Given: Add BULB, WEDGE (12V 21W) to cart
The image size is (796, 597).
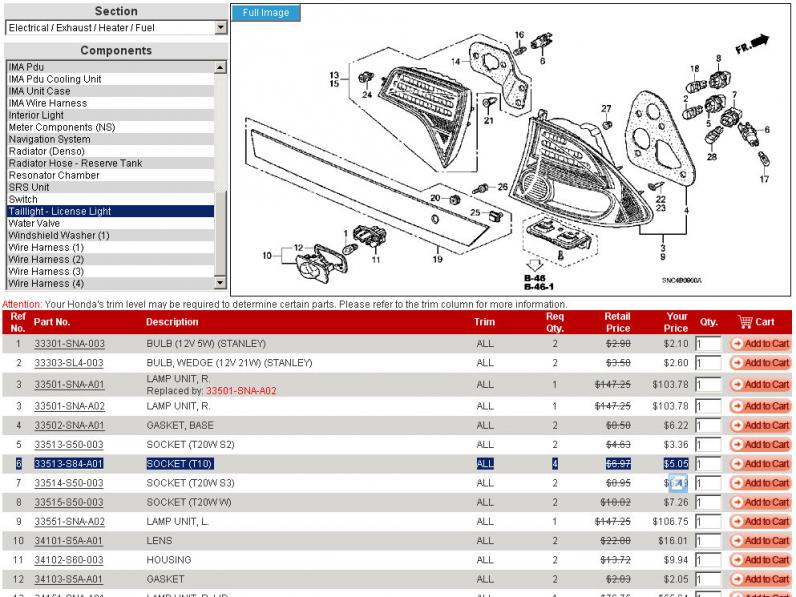Looking at the screenshot, I should (x=760, y=363).
